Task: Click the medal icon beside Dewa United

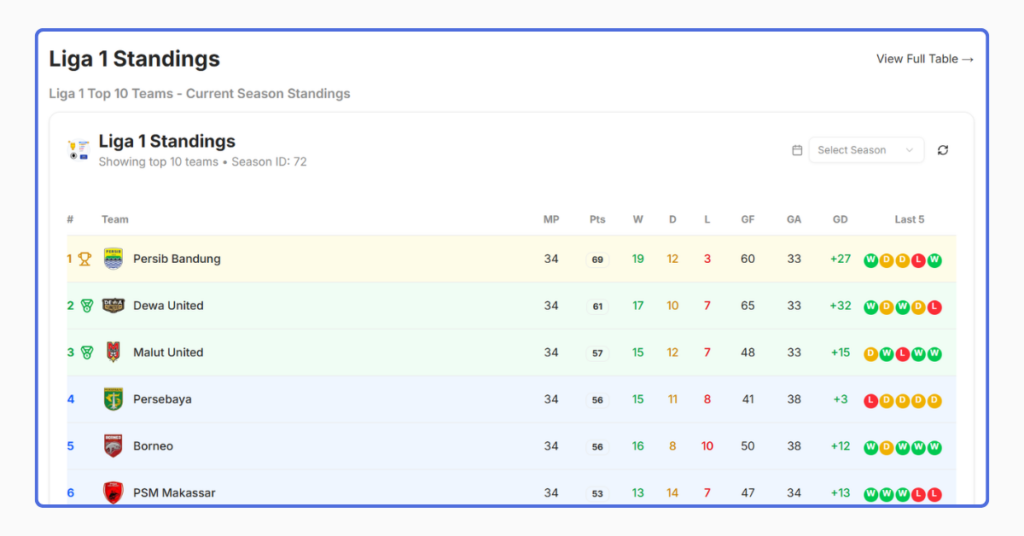Action: pos(87,306)
